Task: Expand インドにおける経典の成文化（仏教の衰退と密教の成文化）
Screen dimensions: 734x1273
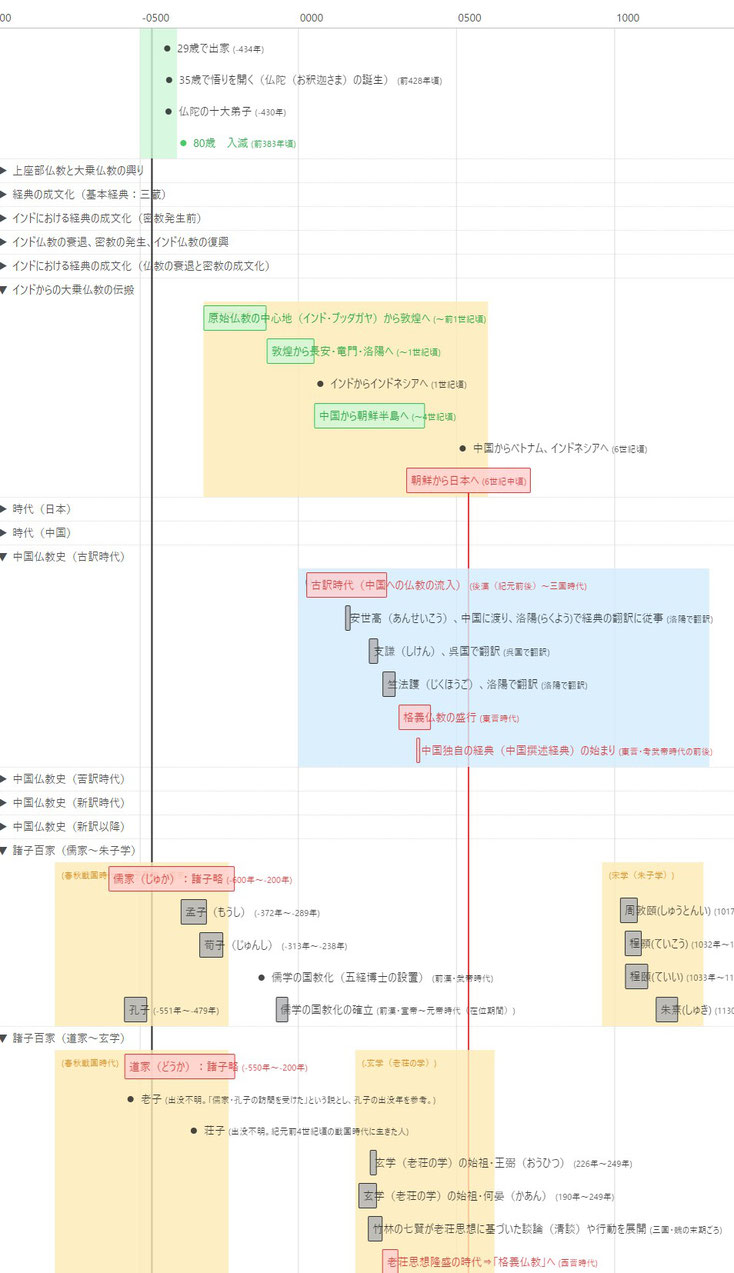Action: (4, 266)
